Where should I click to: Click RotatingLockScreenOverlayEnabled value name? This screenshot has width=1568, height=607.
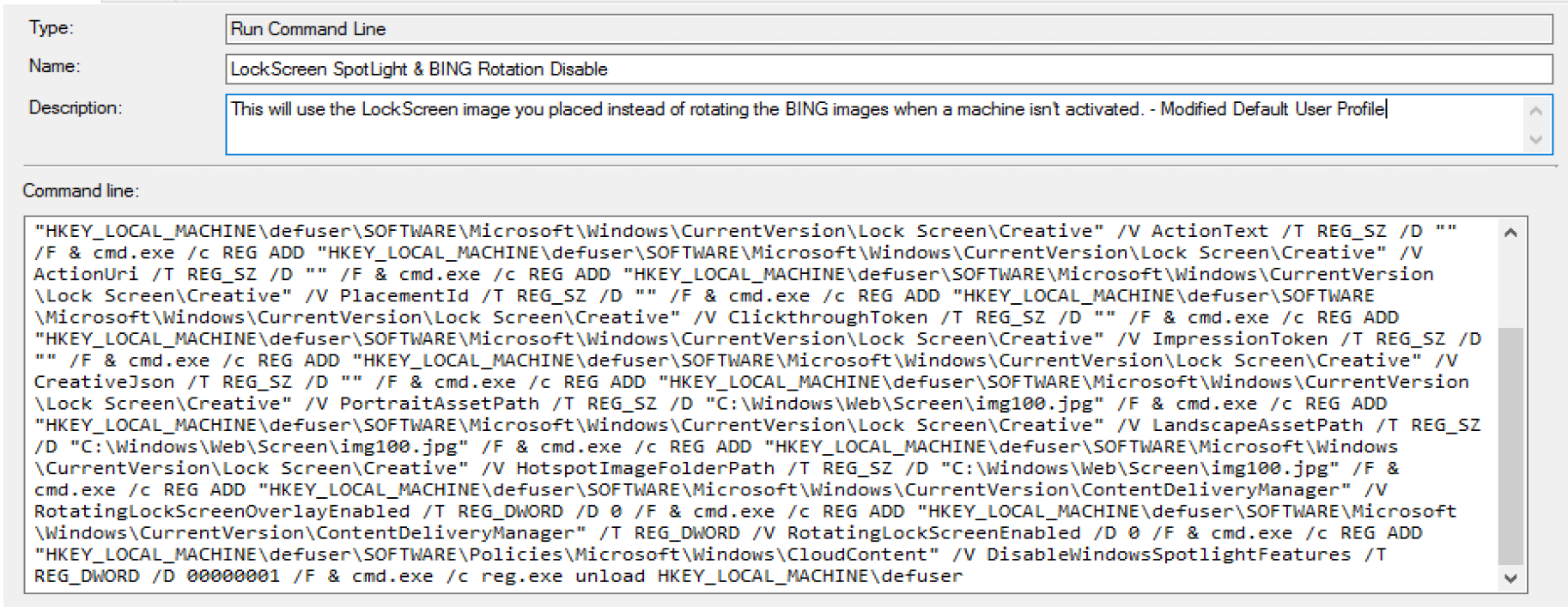pyautogui.click(x=222, y=512)
